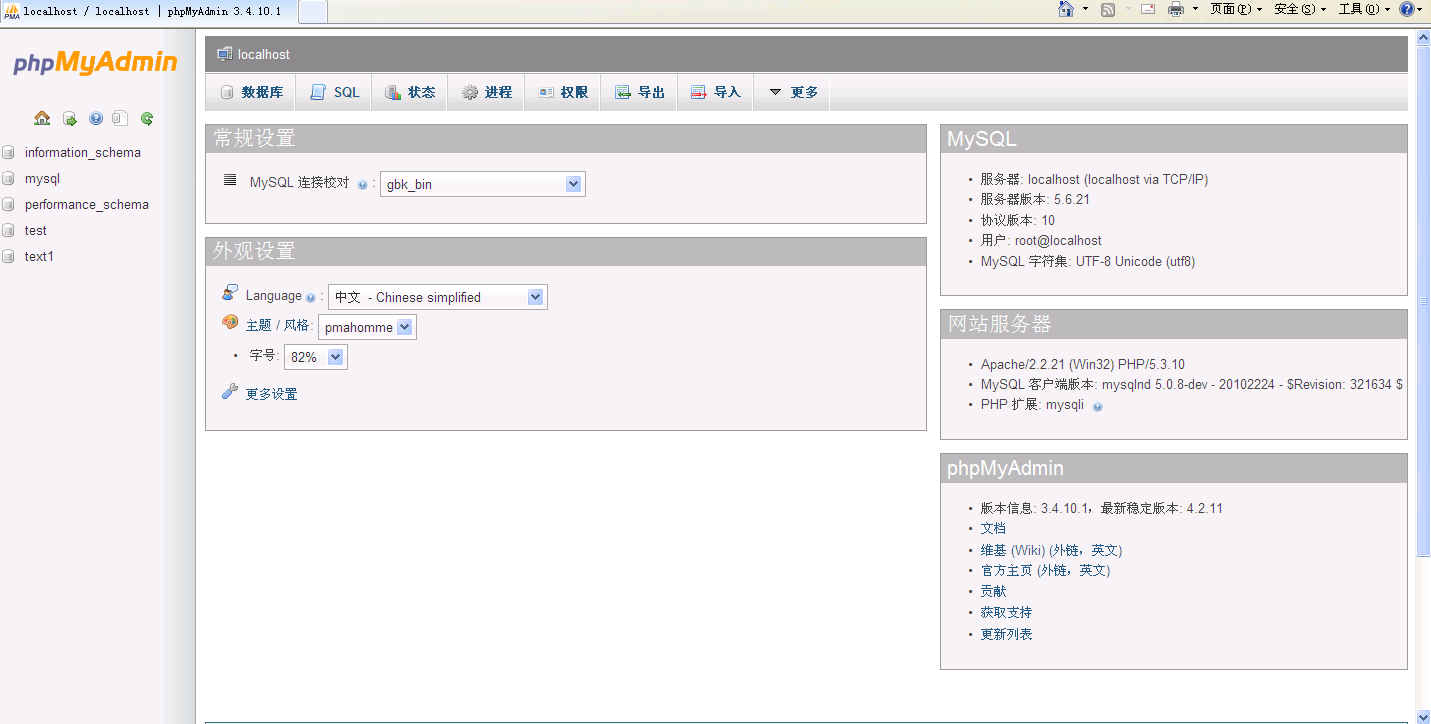This screenshot has width=1431, height=724.
Task: Open the 贡献 link
Action: click(x=993, y=592)
